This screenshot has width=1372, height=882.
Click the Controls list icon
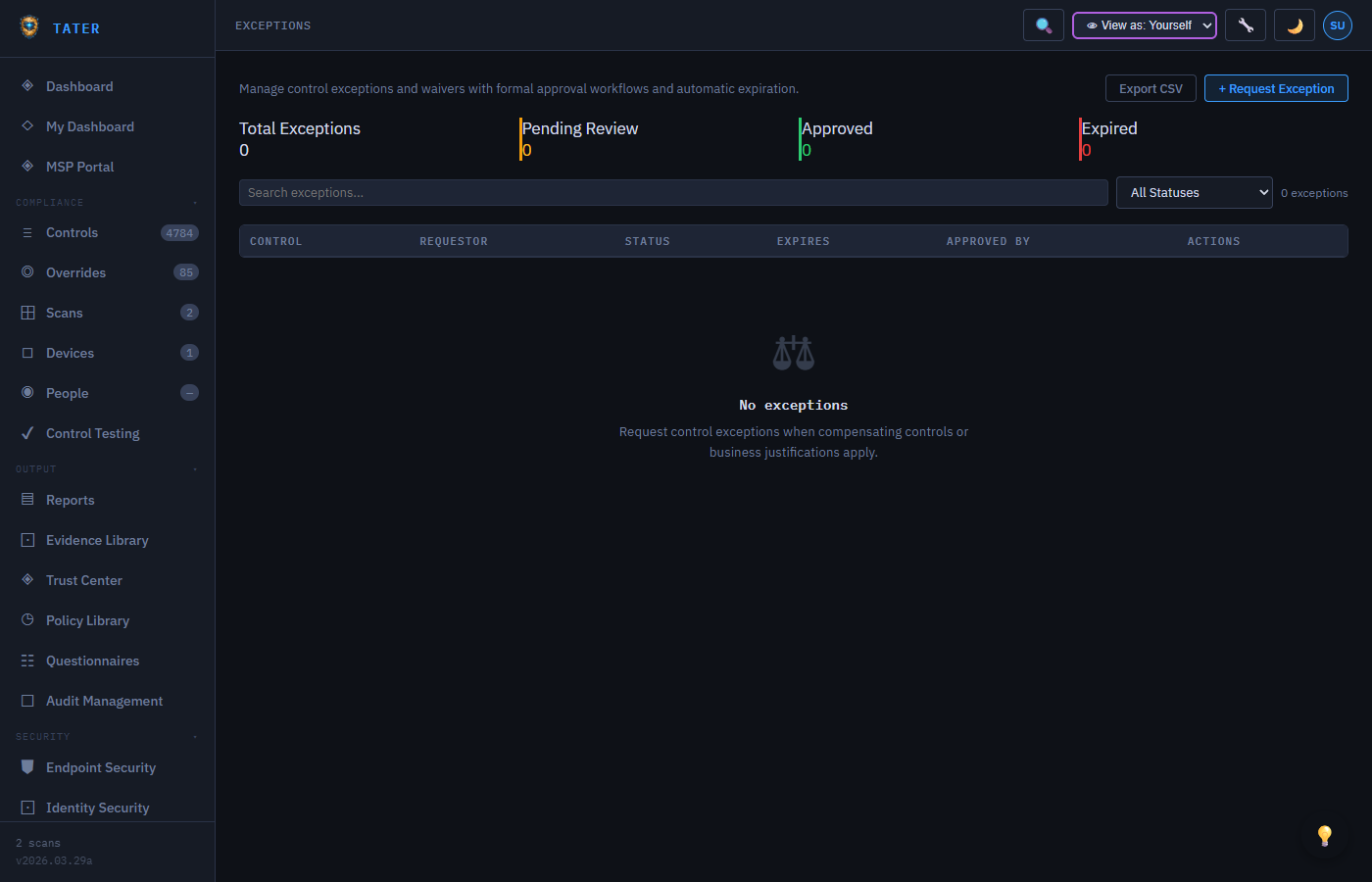click(x=27, y=232)
